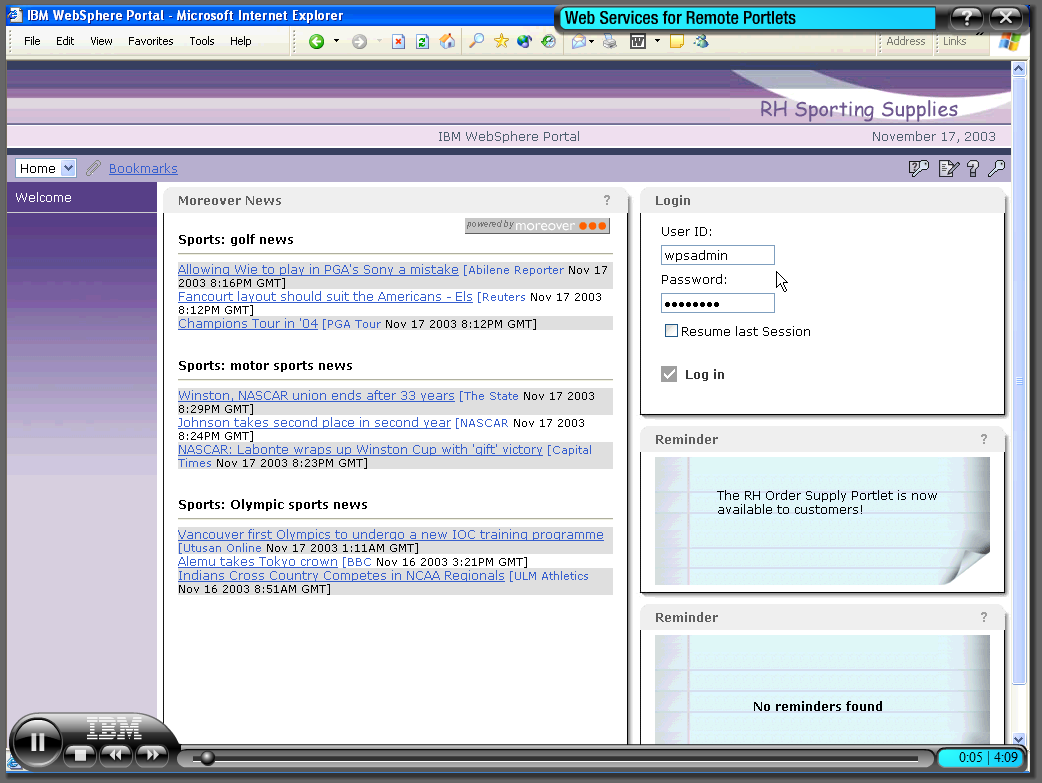Print the page with printer icon
Viewport: 1042px width, 783px height.
pyautogui.click(x=609, y=42)
